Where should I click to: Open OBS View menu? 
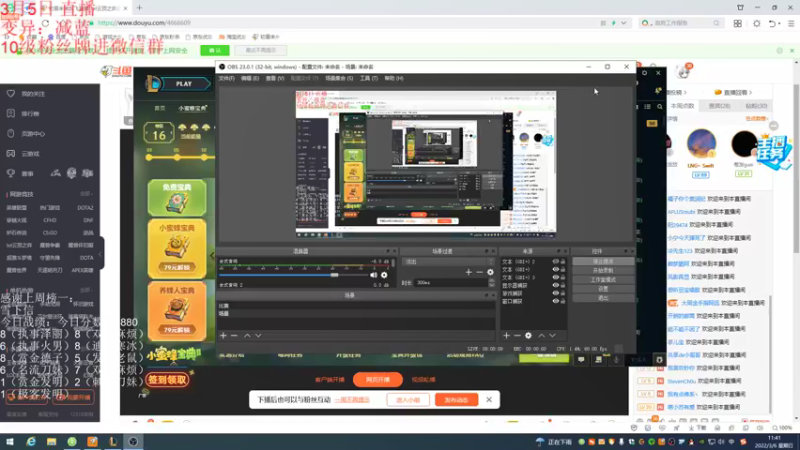(275, 79)
